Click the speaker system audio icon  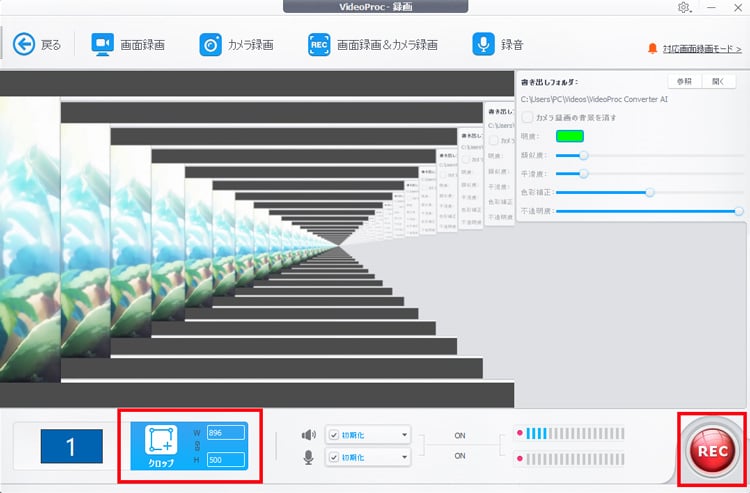(x=308, y=435)
